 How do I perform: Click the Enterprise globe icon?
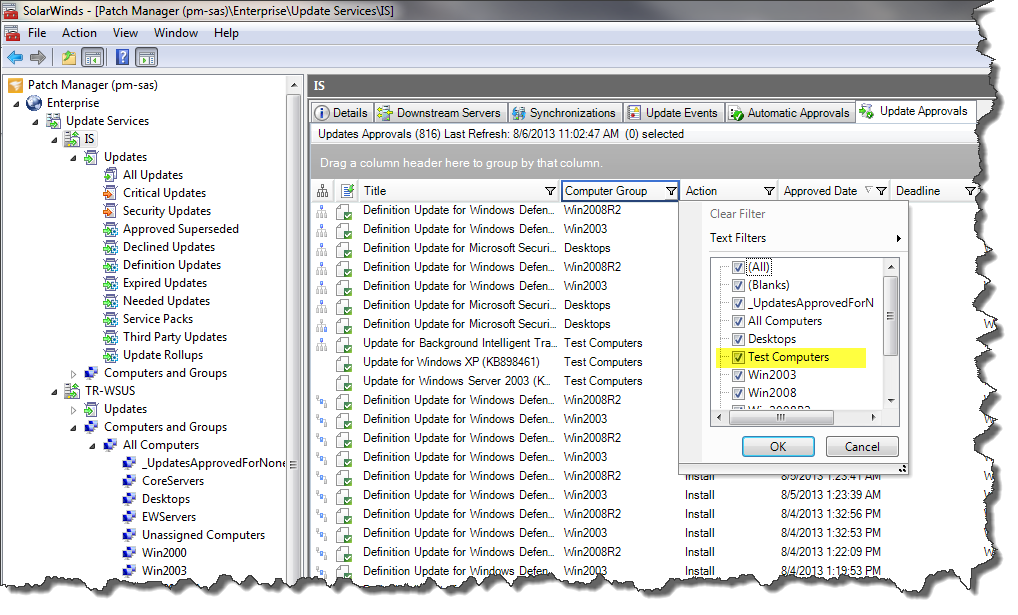[x=34, y=103]
